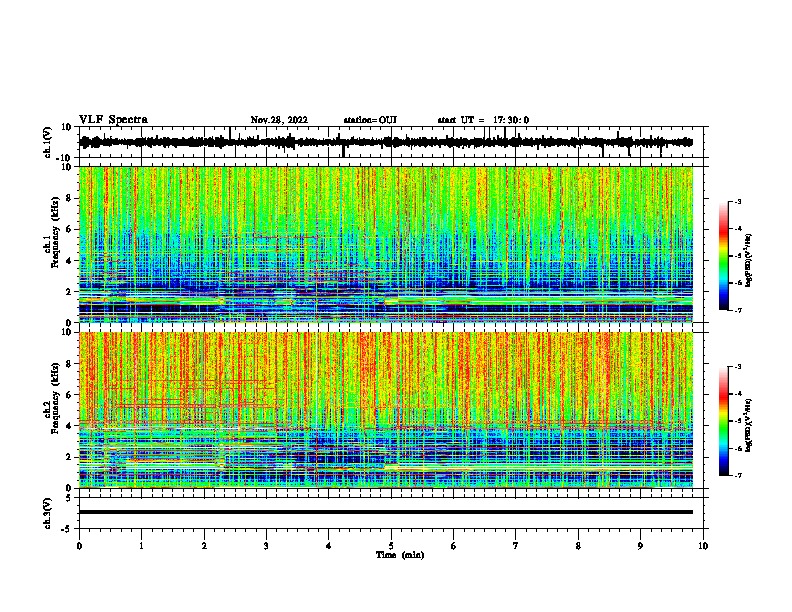Click the "-5" tick on ch.3(V) axis
The width and height of the screenshot is (792, 612).
point(68,529)
